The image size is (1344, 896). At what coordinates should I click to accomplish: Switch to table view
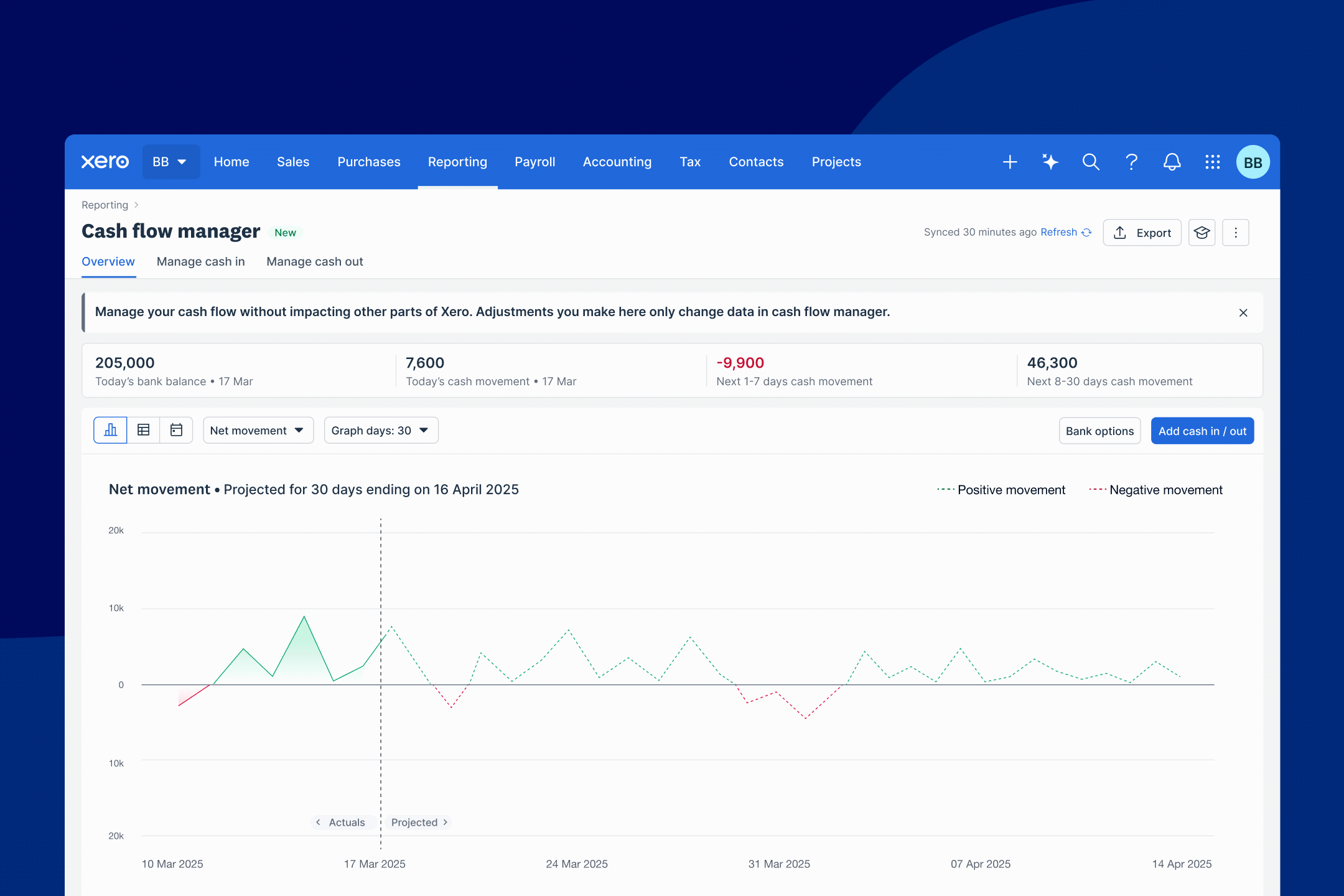click(144, 430)
